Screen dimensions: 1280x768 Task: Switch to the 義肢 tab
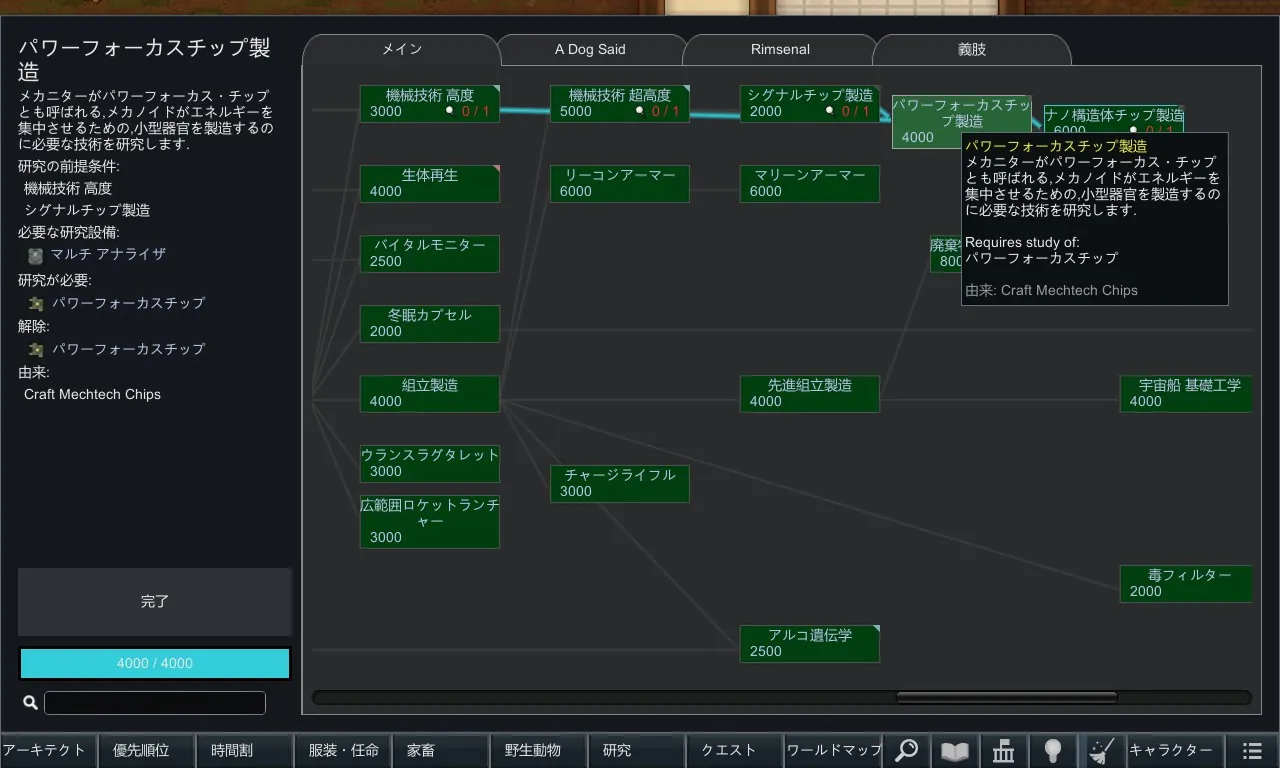[x=971, y=49]
